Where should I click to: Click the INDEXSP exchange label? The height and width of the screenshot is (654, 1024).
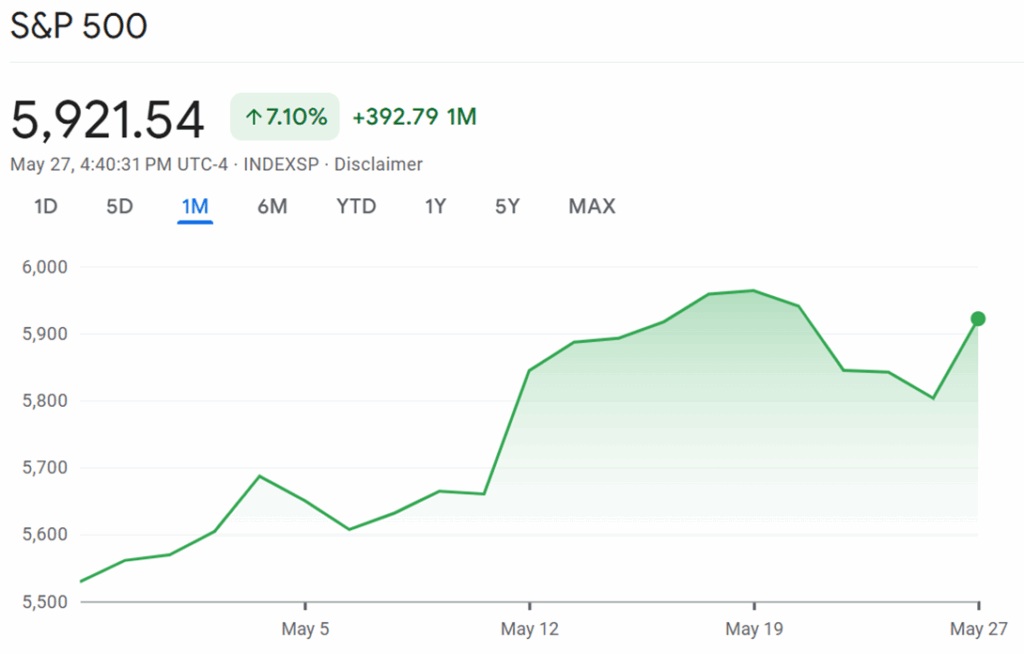281,164
